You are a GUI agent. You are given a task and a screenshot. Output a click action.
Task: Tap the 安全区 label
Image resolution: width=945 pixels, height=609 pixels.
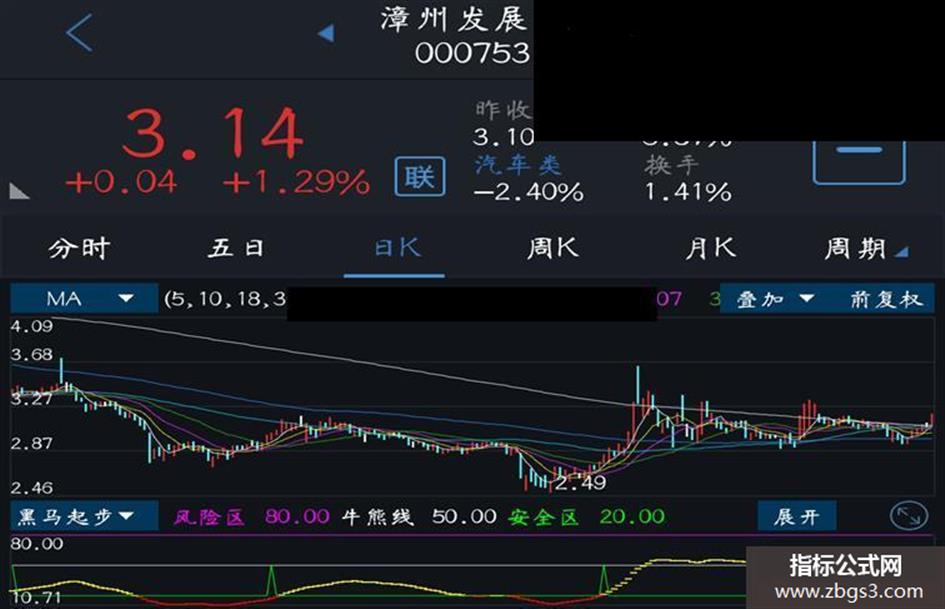[543, 517]
